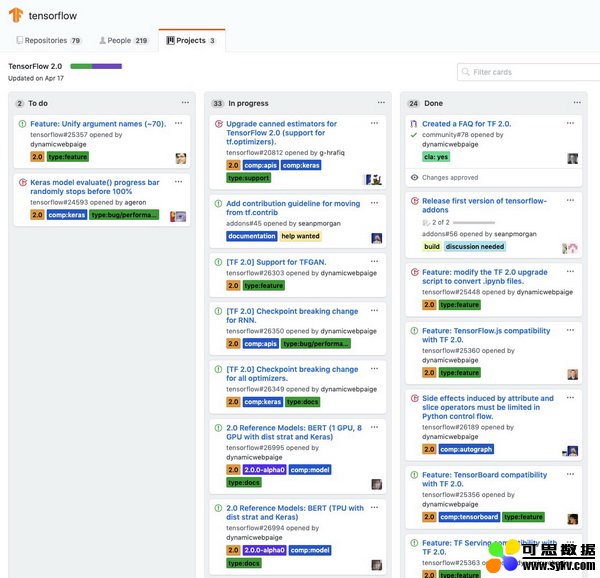Click comp:keras label on Keras evaluate card
Screen dimensions: 600x578
point(67,215)
